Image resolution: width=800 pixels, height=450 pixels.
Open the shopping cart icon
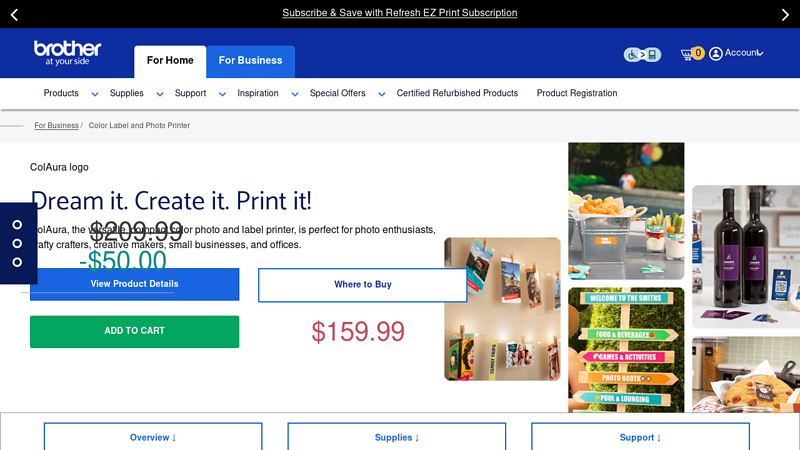(687, 54)
